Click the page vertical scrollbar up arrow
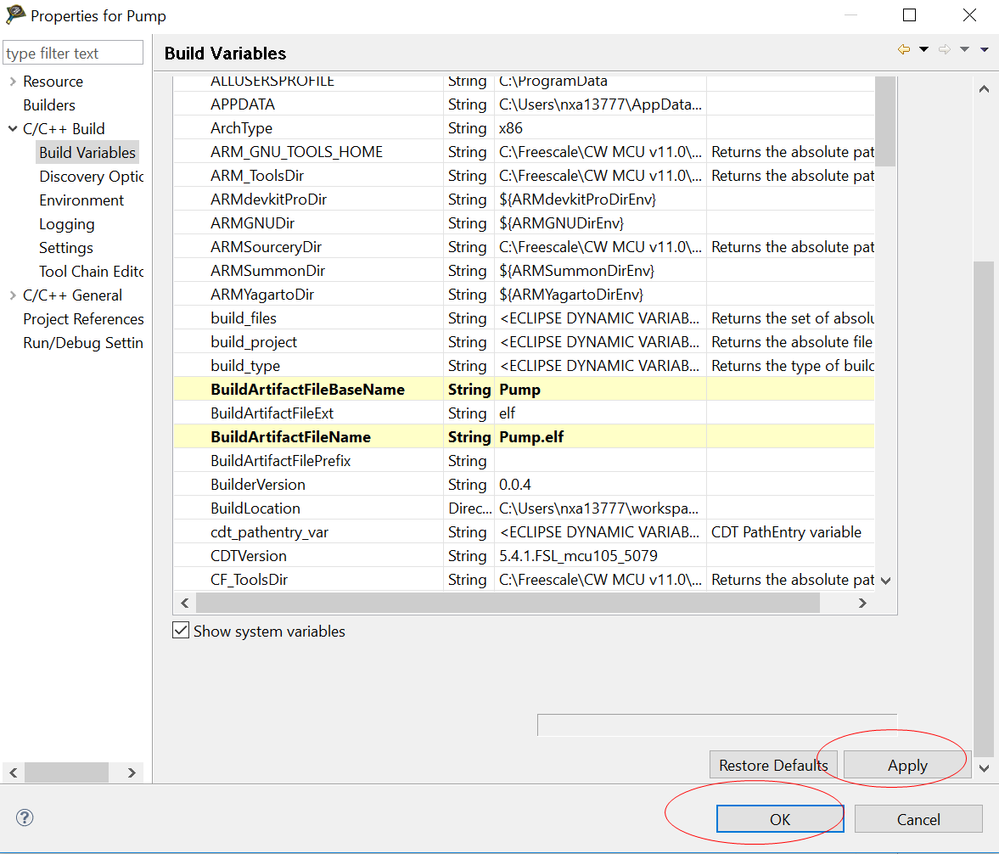999x854 pixels. [x=984, y=89]
